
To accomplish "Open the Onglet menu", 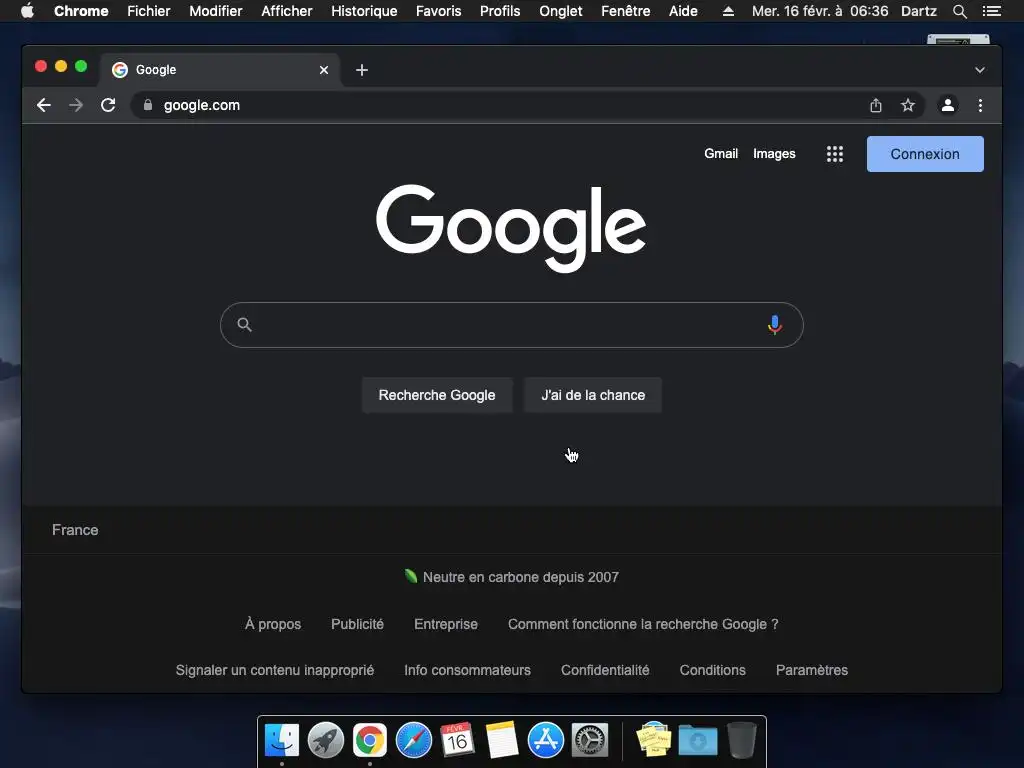I will (560, 11).
